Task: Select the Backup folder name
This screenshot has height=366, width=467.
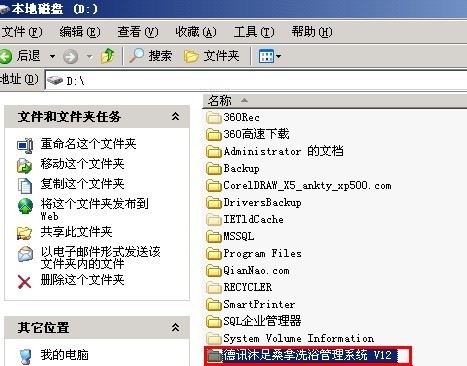Action: [241, 168]
